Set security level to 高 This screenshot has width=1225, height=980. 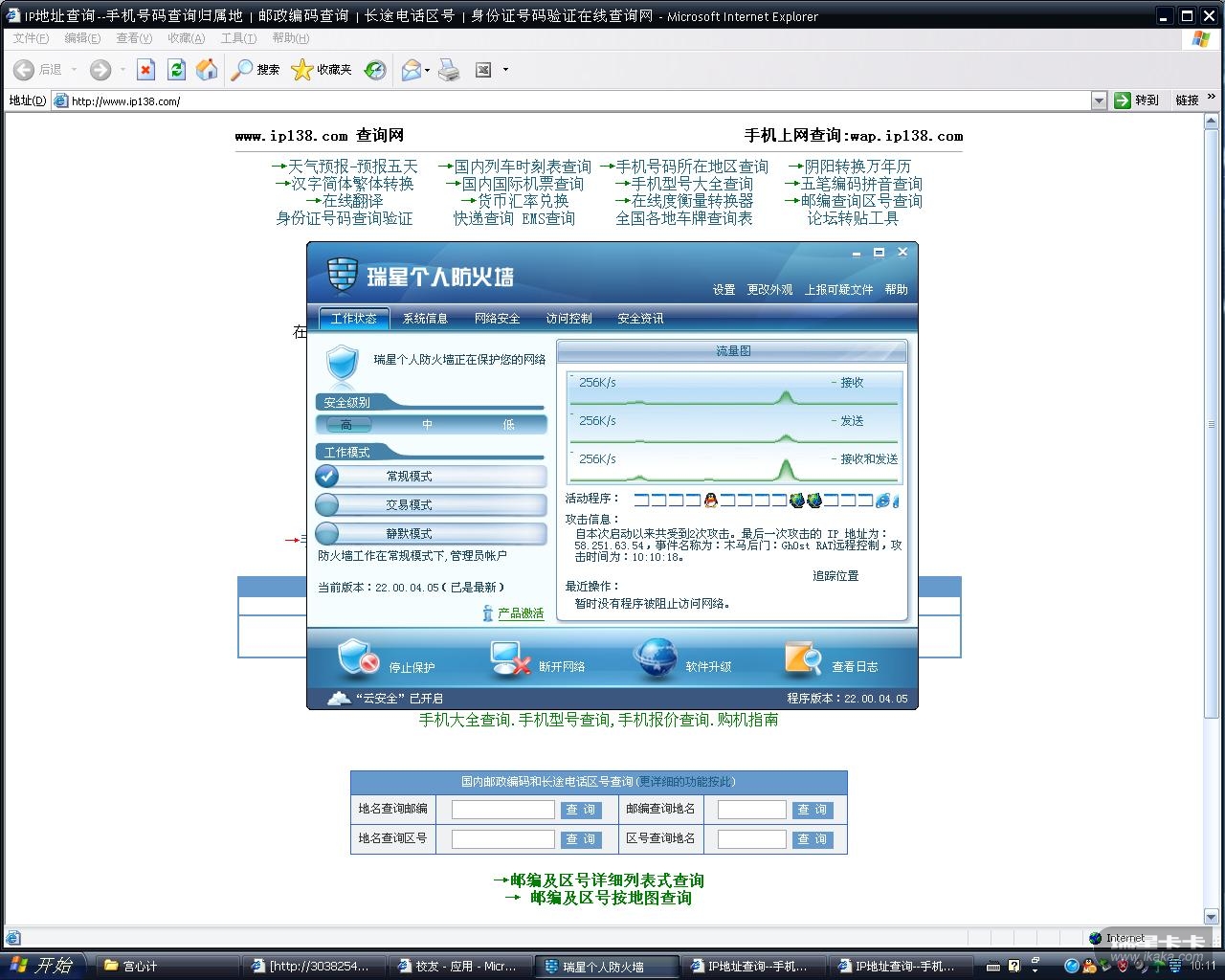click(346, 425)
